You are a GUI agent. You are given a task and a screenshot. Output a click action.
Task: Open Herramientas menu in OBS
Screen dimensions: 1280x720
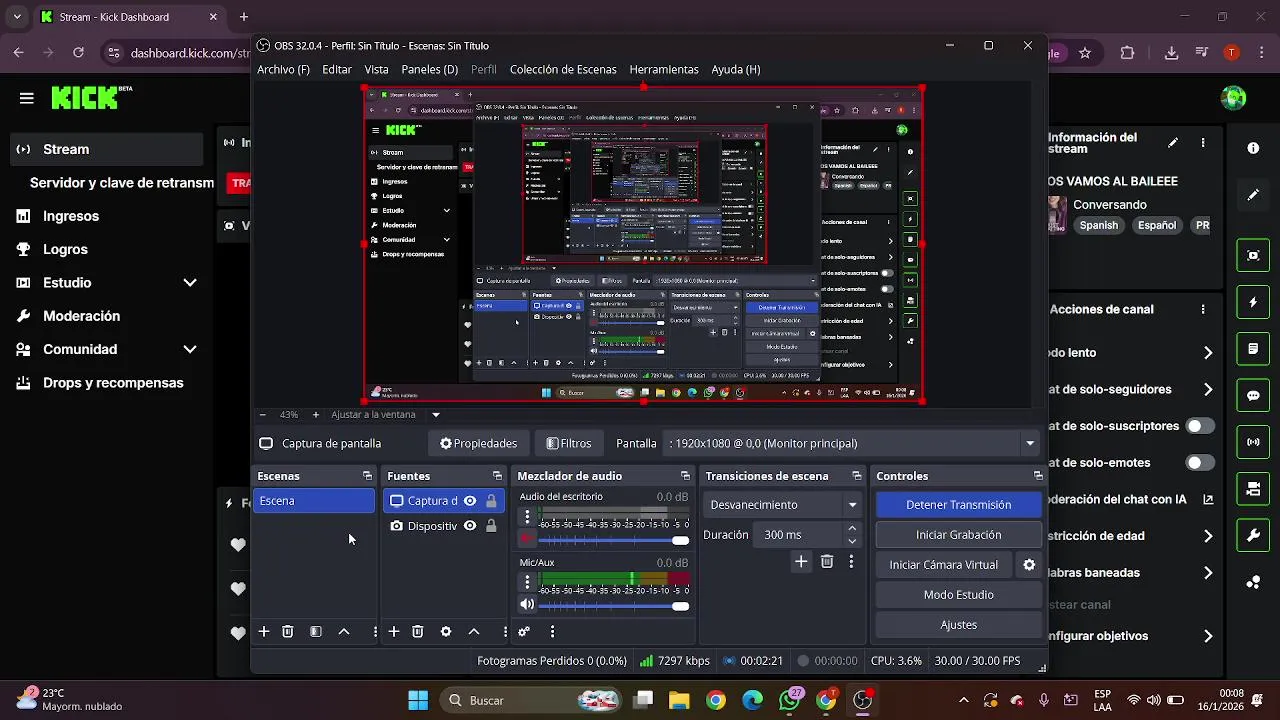pos(664,70)
